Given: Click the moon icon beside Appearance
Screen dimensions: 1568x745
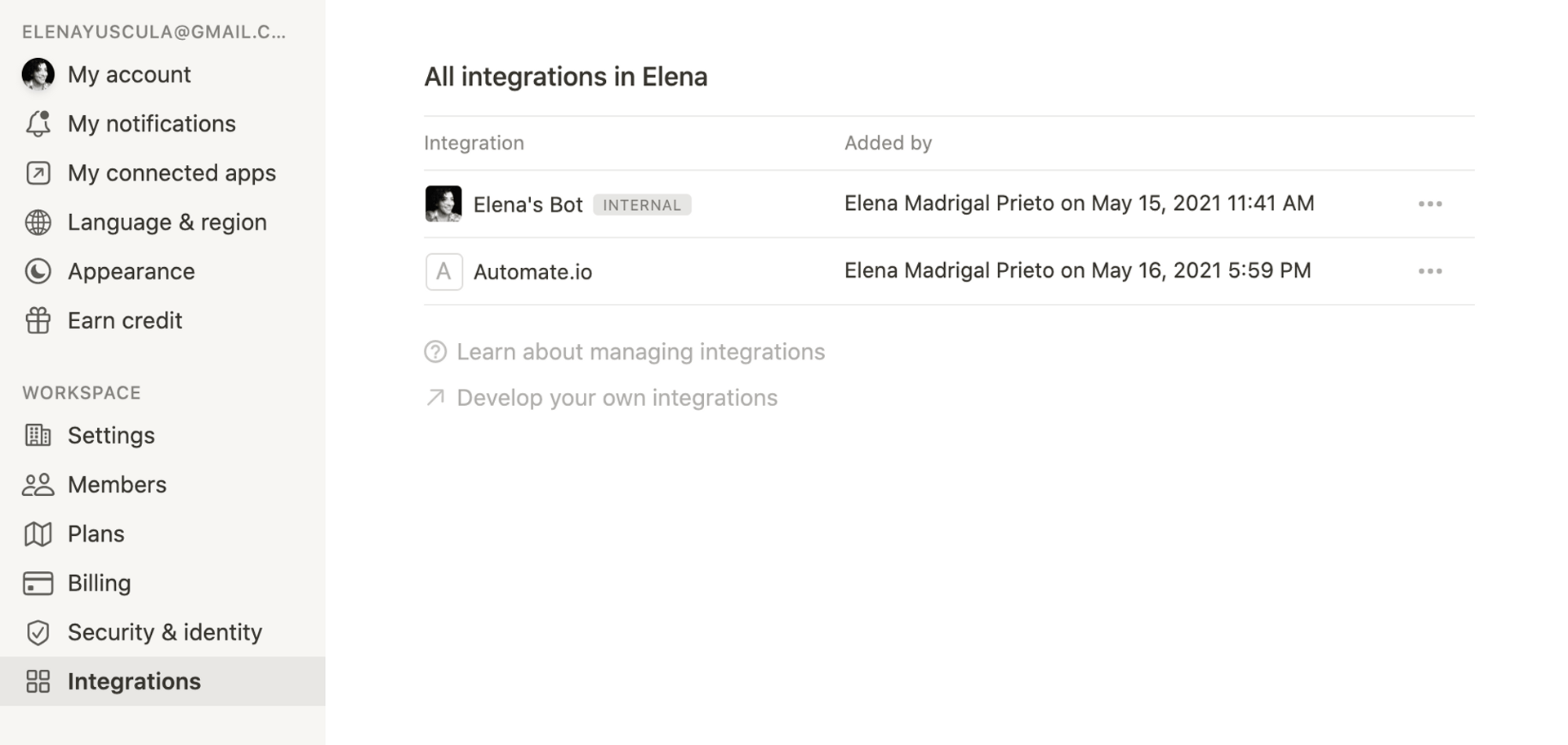Looking at the screenshot, I should [38, 271].
